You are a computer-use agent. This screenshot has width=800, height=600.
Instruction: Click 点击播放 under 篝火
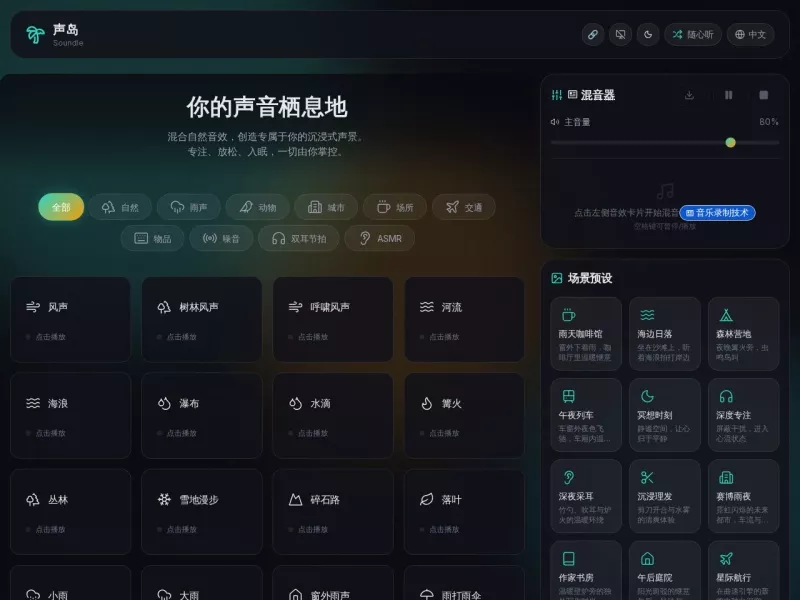coord(444,433)
